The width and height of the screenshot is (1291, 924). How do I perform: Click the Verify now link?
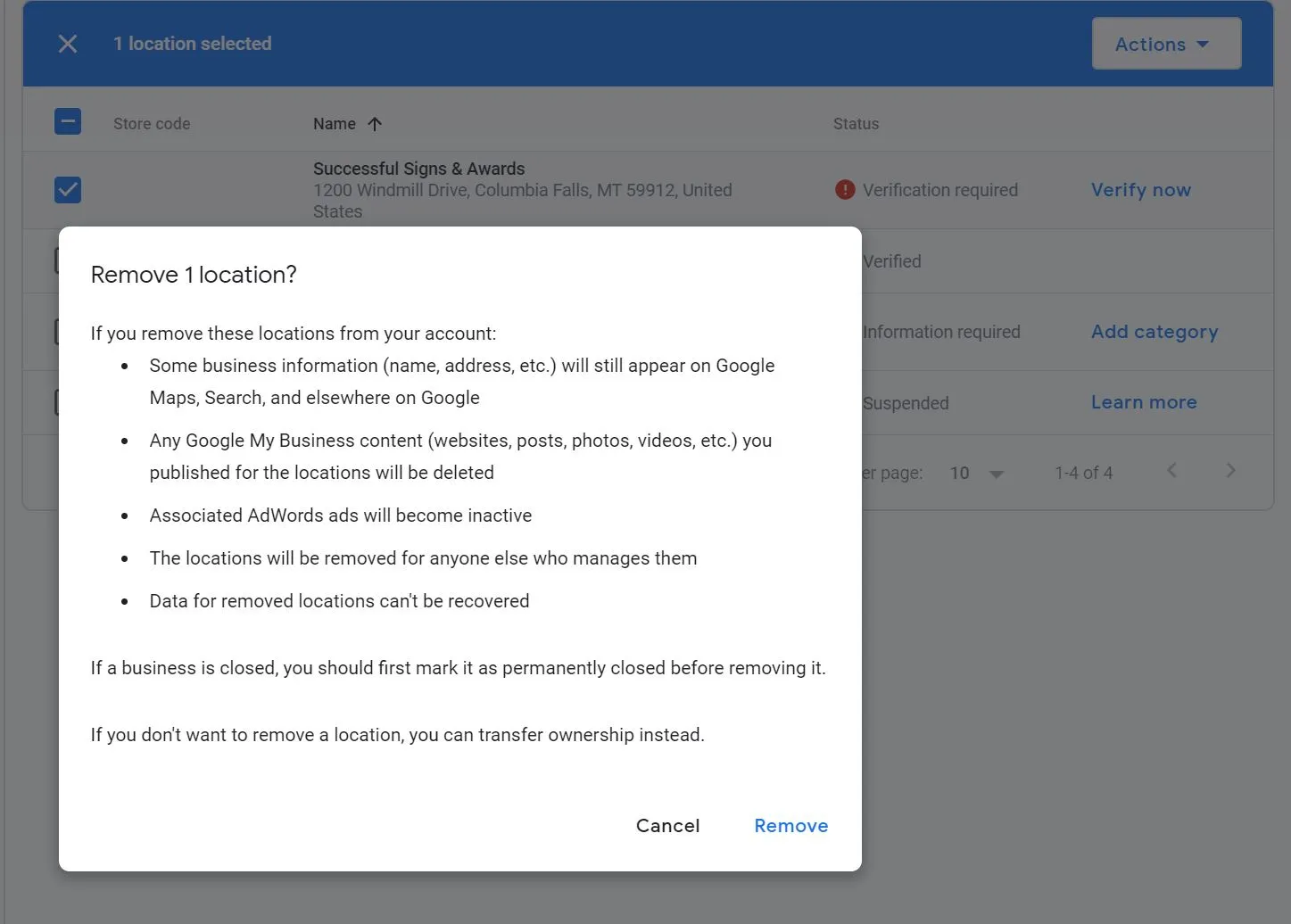1140,190
